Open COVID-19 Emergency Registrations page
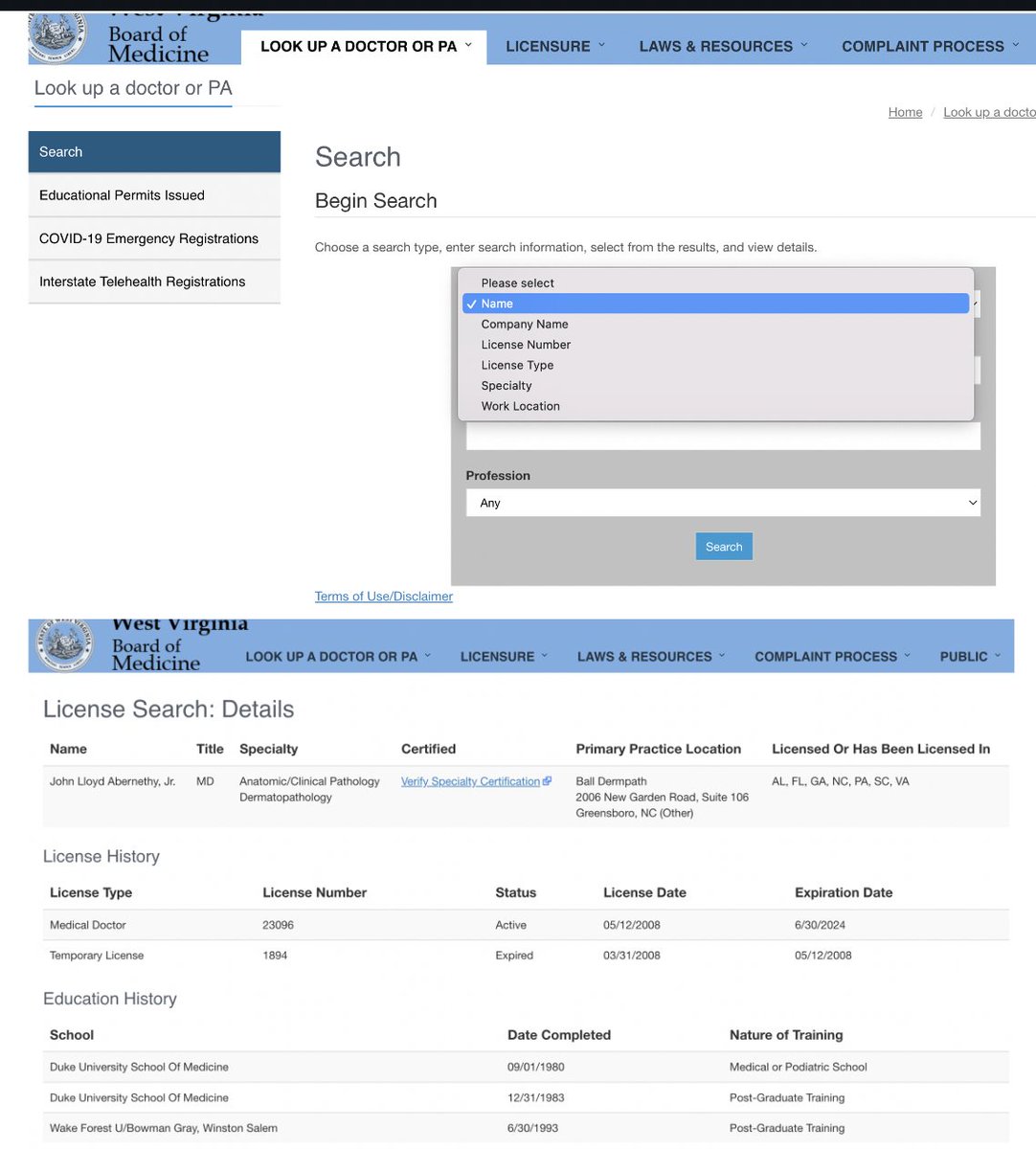 point(148,237)
